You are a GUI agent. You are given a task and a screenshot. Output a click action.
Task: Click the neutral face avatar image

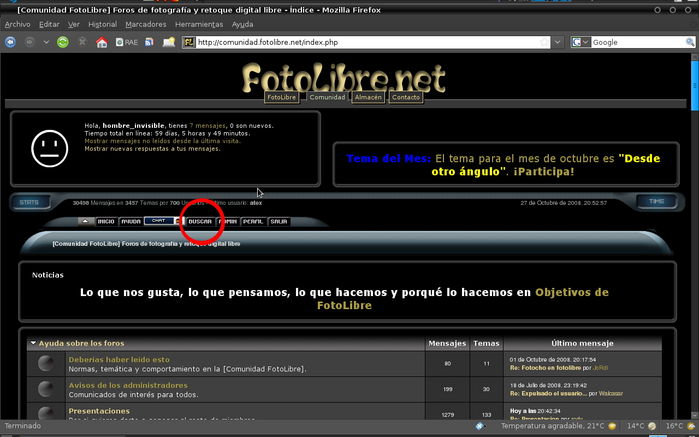pyautogui.click(x=49, y=148)
